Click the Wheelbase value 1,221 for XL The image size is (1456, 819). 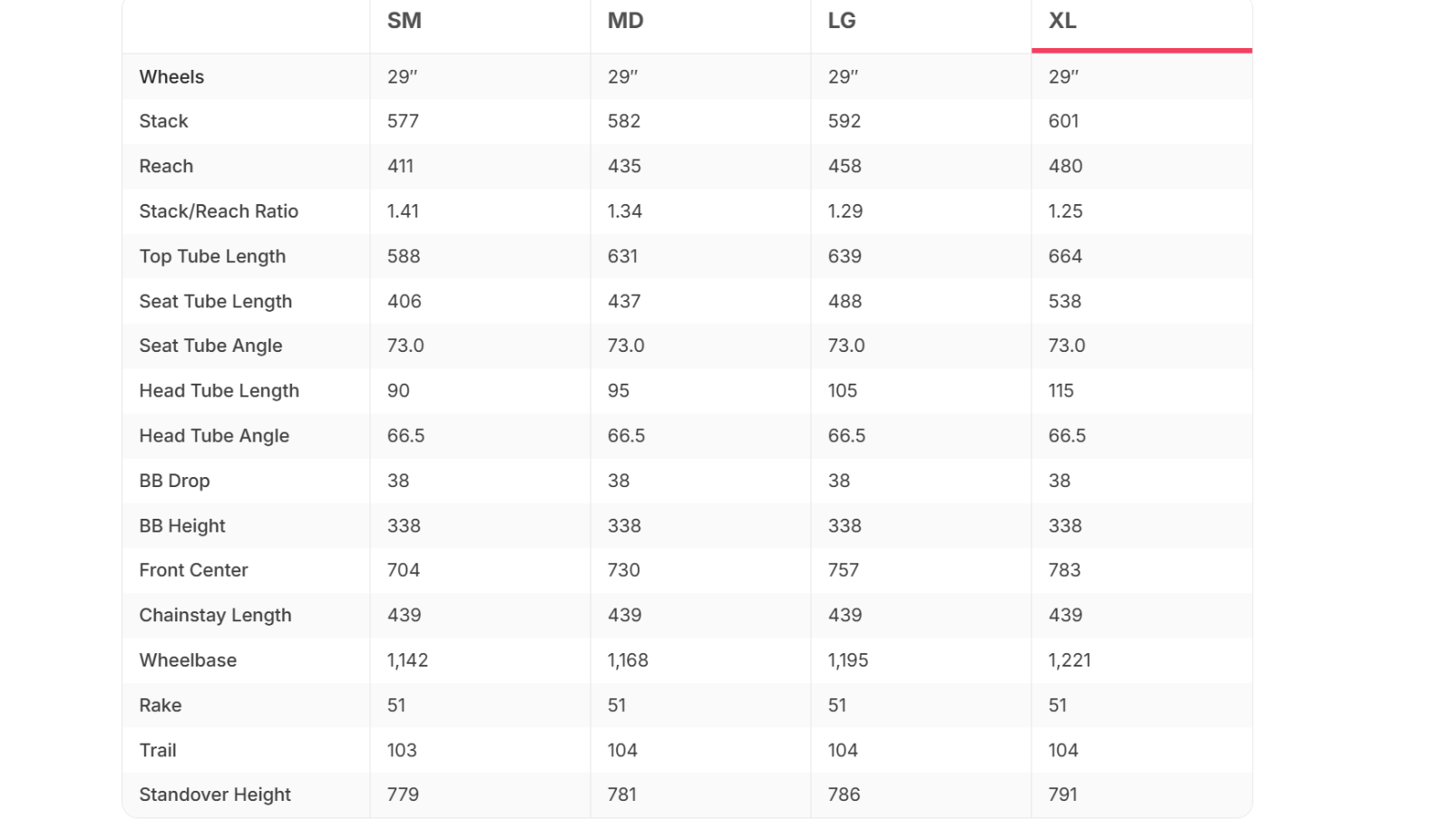[1070, 660]
